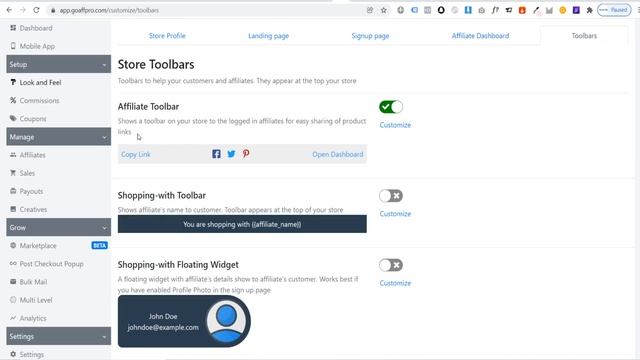
Task: Customize the Shopping-with Floating Widget
Action: coord(395,283)
